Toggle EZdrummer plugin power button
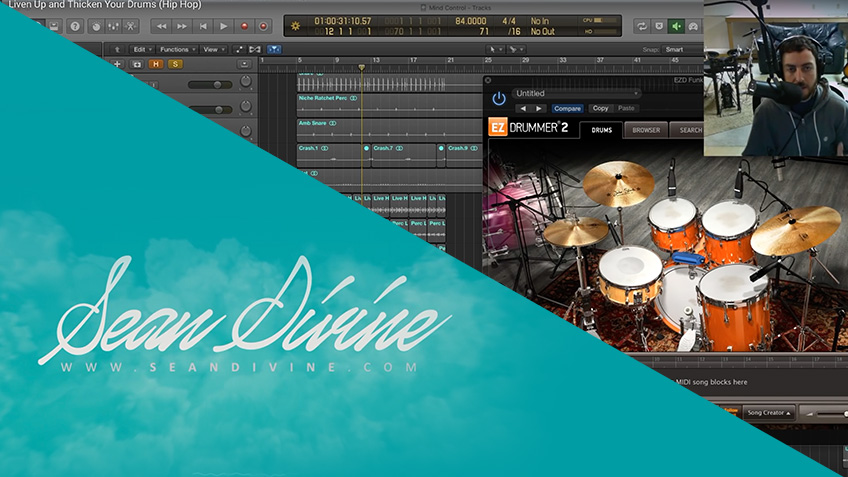The height and width of the screenshot is (477, 848). pos(499,98)
